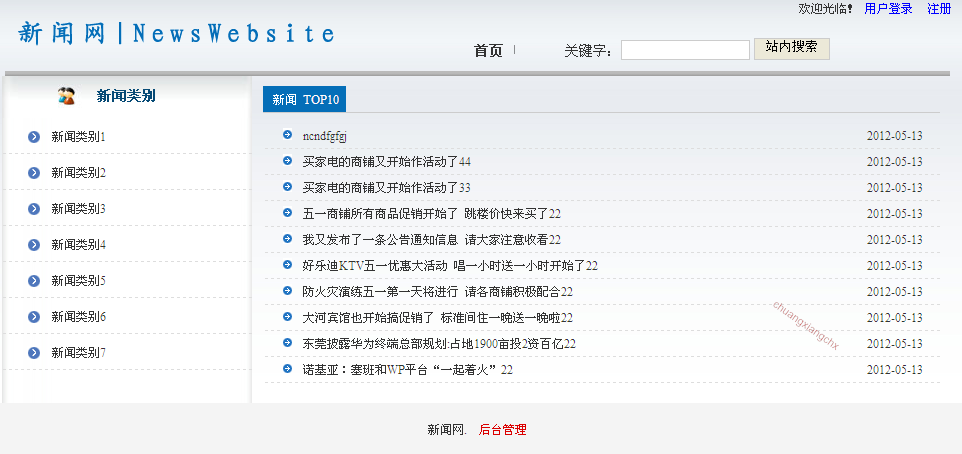This screenshot has height=454, width=962.
Task: Click the 新闻网|NewsWebsite logo
Action: [x=177, y=33]
